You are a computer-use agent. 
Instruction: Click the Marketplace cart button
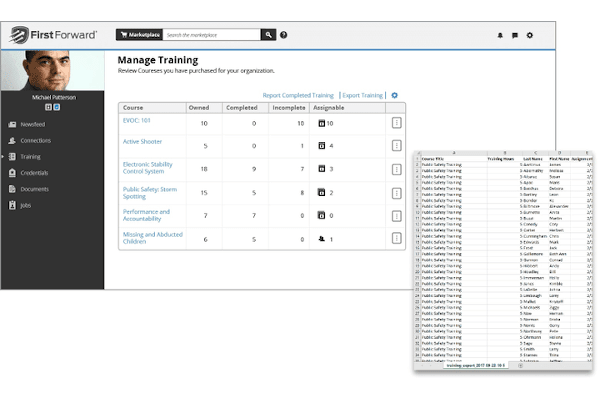138,34
